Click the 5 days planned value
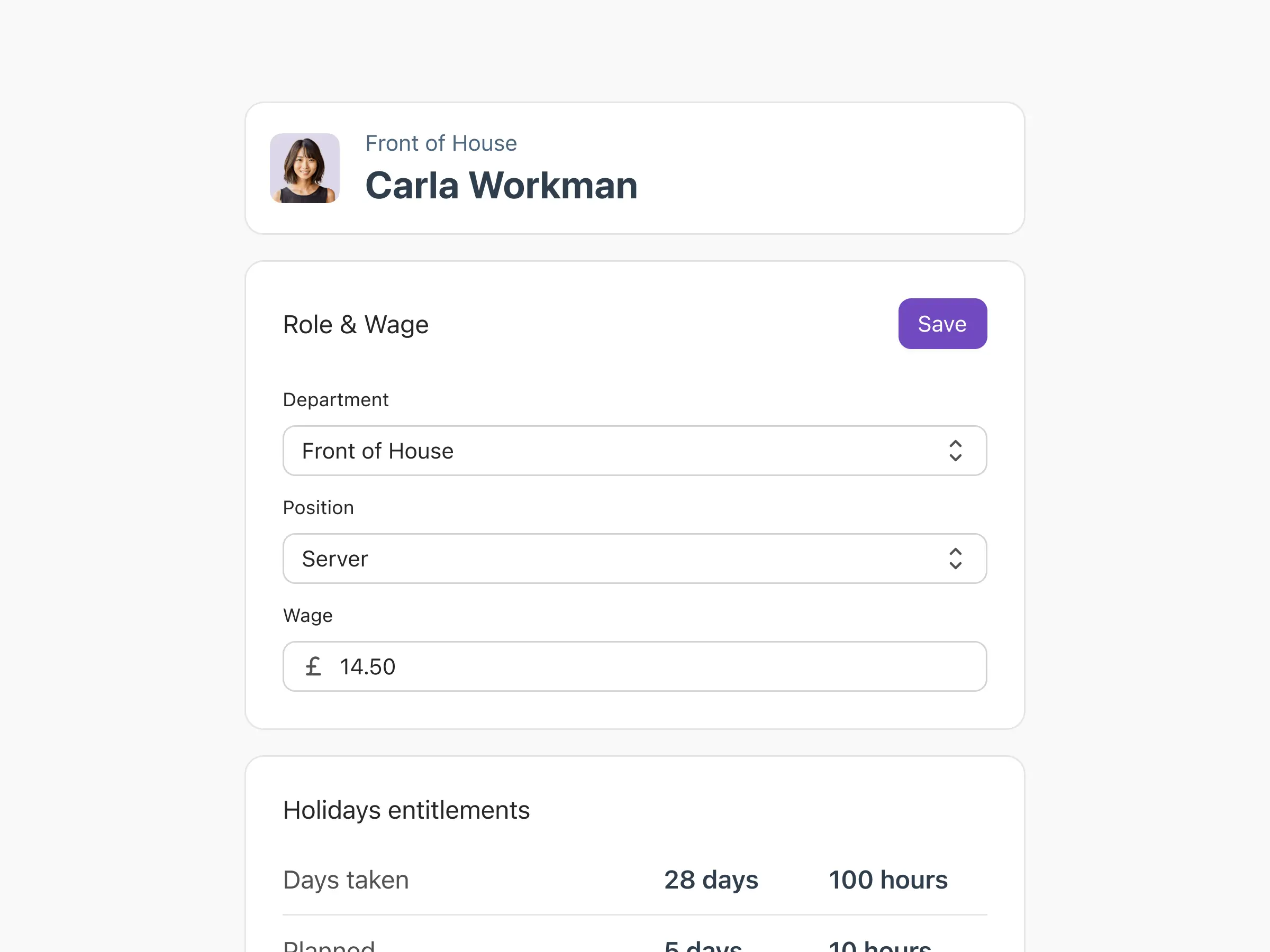Screen dimensions: 1270x952 click(703, 945)
